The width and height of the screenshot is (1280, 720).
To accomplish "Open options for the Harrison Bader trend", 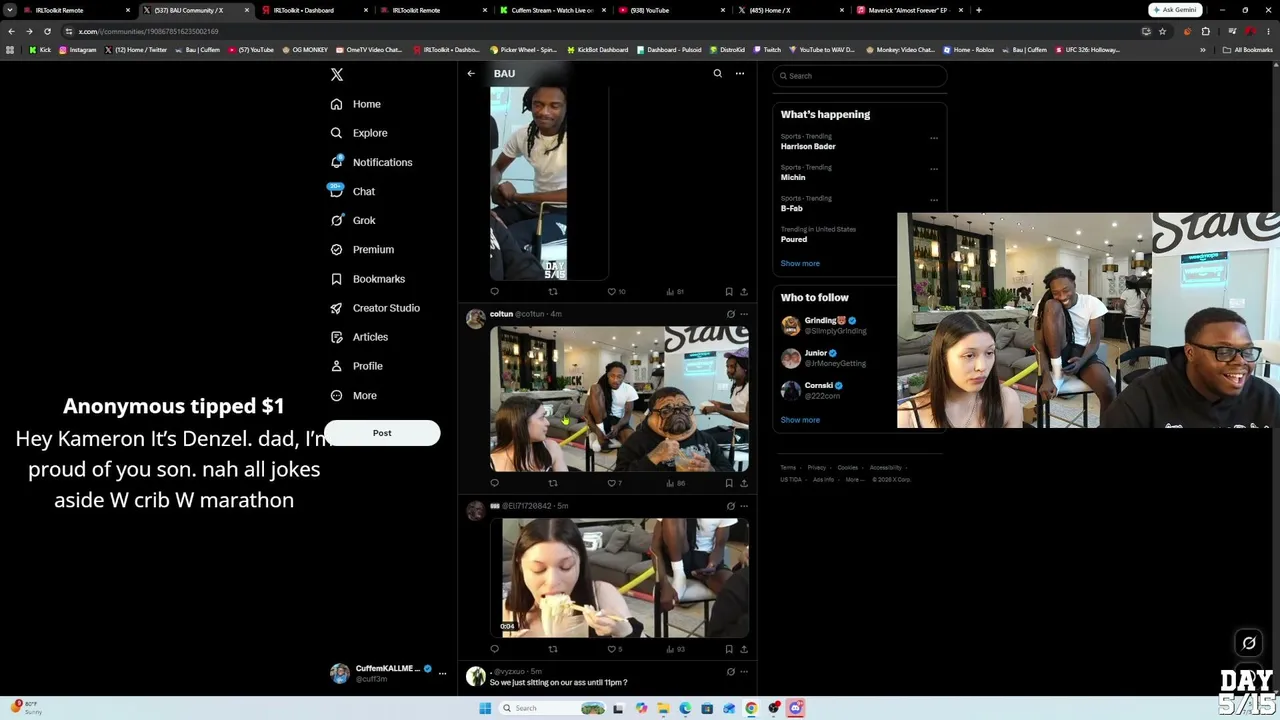I will tap(934, 138).
